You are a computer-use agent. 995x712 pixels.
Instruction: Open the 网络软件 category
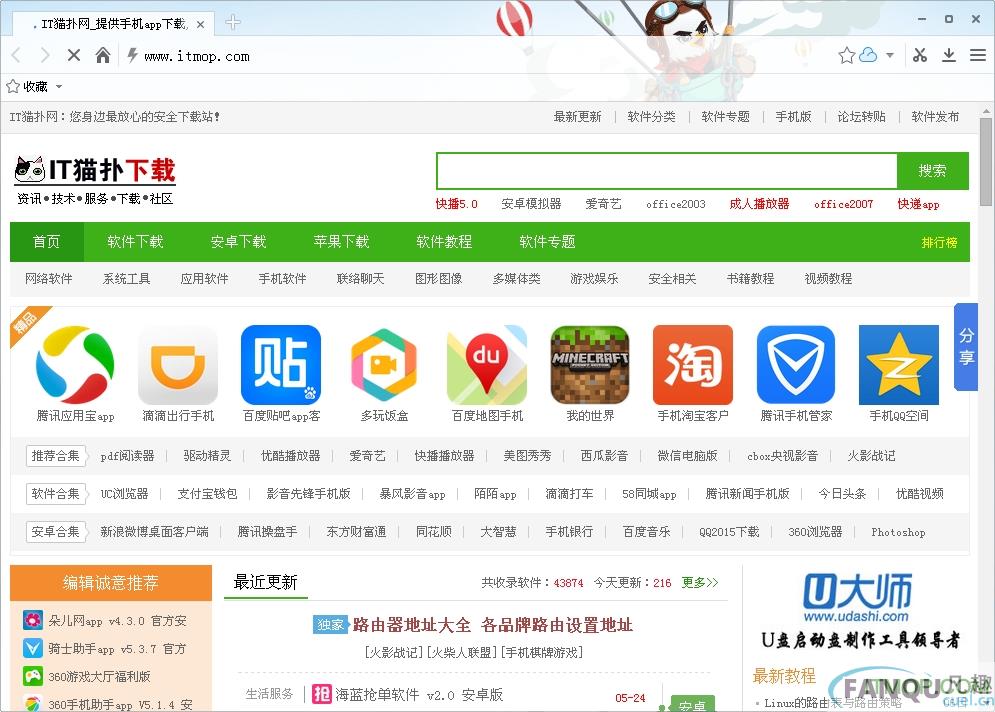(49, 279)
